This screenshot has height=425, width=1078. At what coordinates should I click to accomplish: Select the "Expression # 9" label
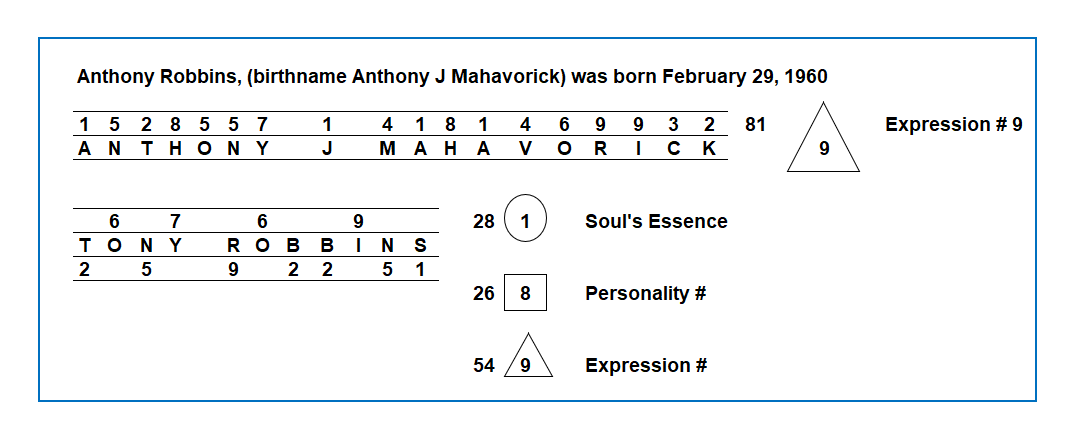coord(953,125)
